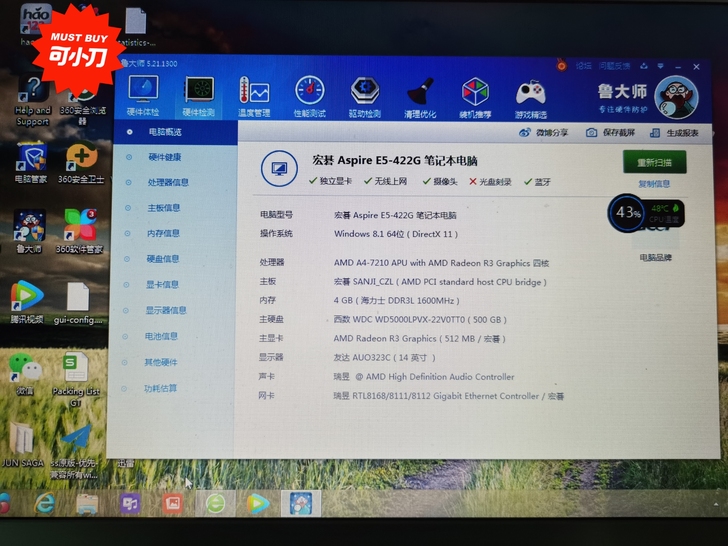This screenshot has width=728, height=546.
Task: Click the 鲁大师 avatar portrait
Action: [x=676, y=98]
